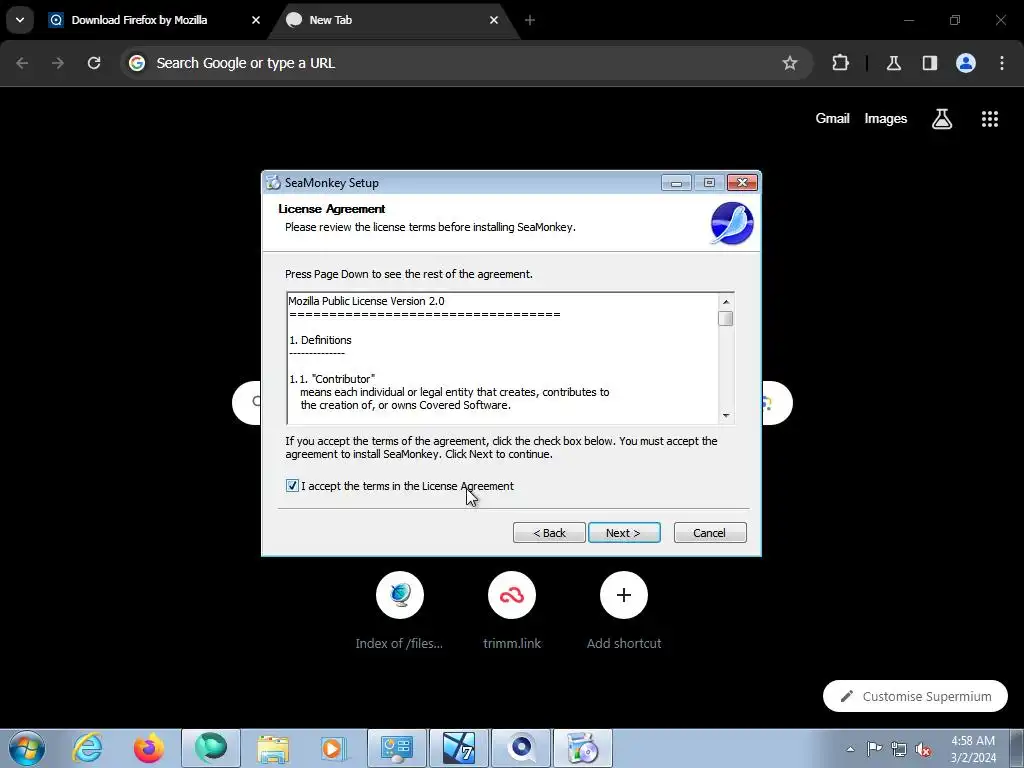Open the taskbar clock 4:58 AM

click(x=973, y=749)
